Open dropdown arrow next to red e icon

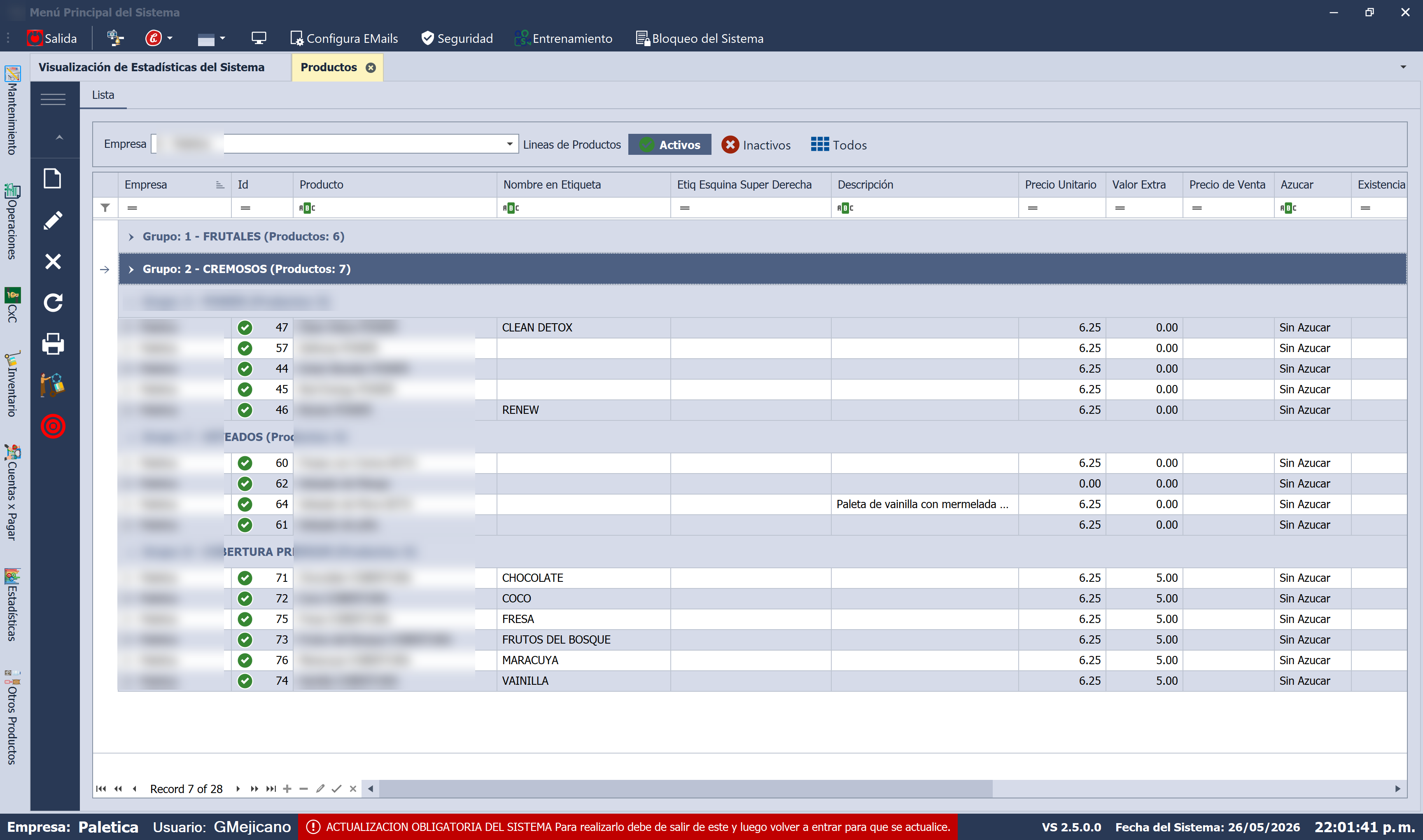[170, 38]
